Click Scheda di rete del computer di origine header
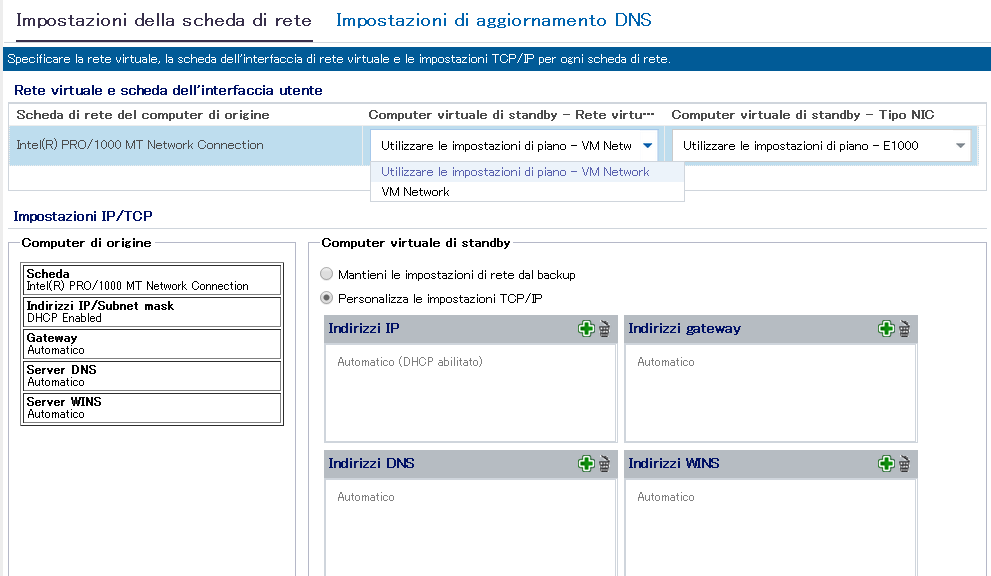This screenshot has height=576, width=991. tap(143, 115)
